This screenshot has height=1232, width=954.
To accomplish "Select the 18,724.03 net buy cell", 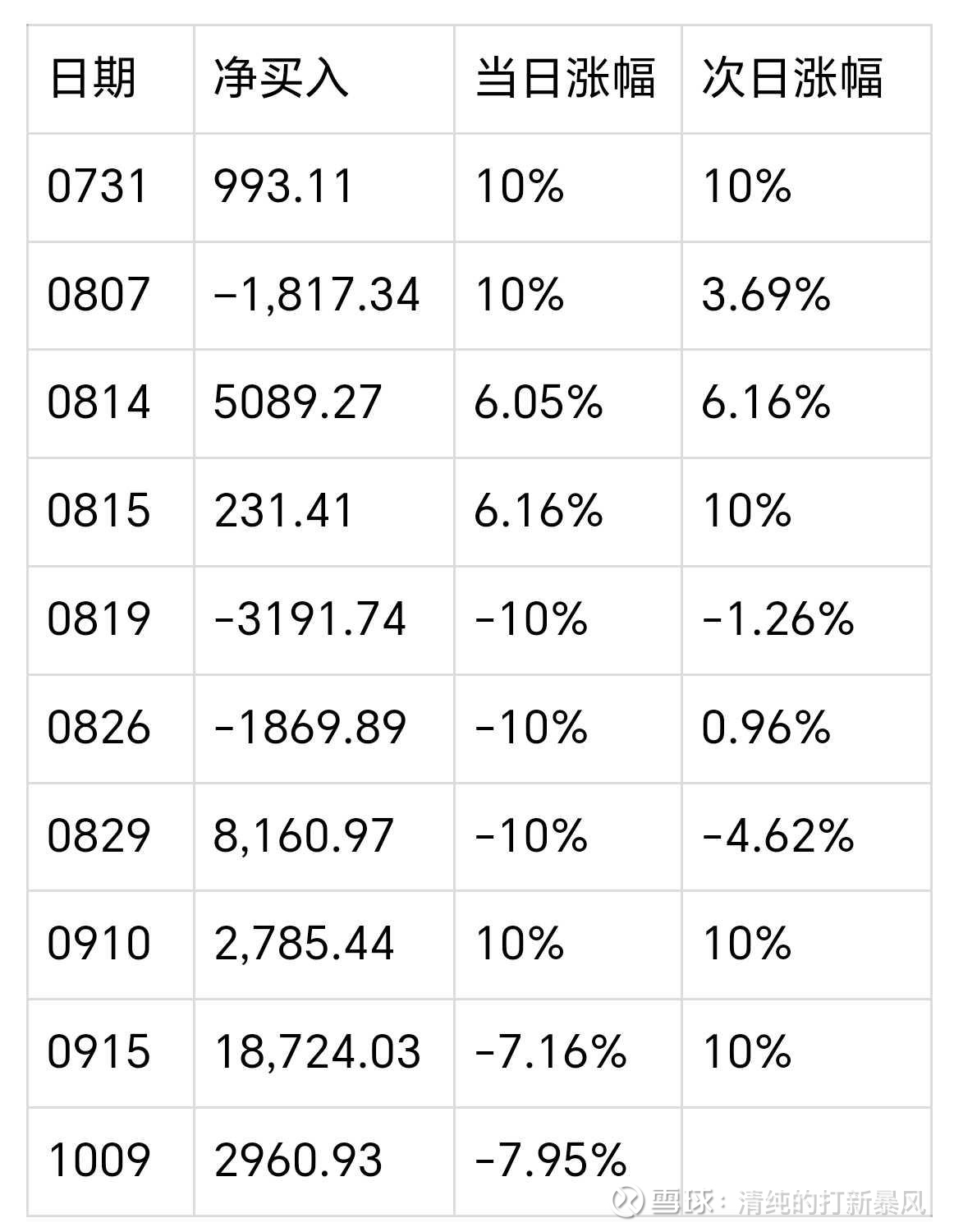I will pos(317,1052).
